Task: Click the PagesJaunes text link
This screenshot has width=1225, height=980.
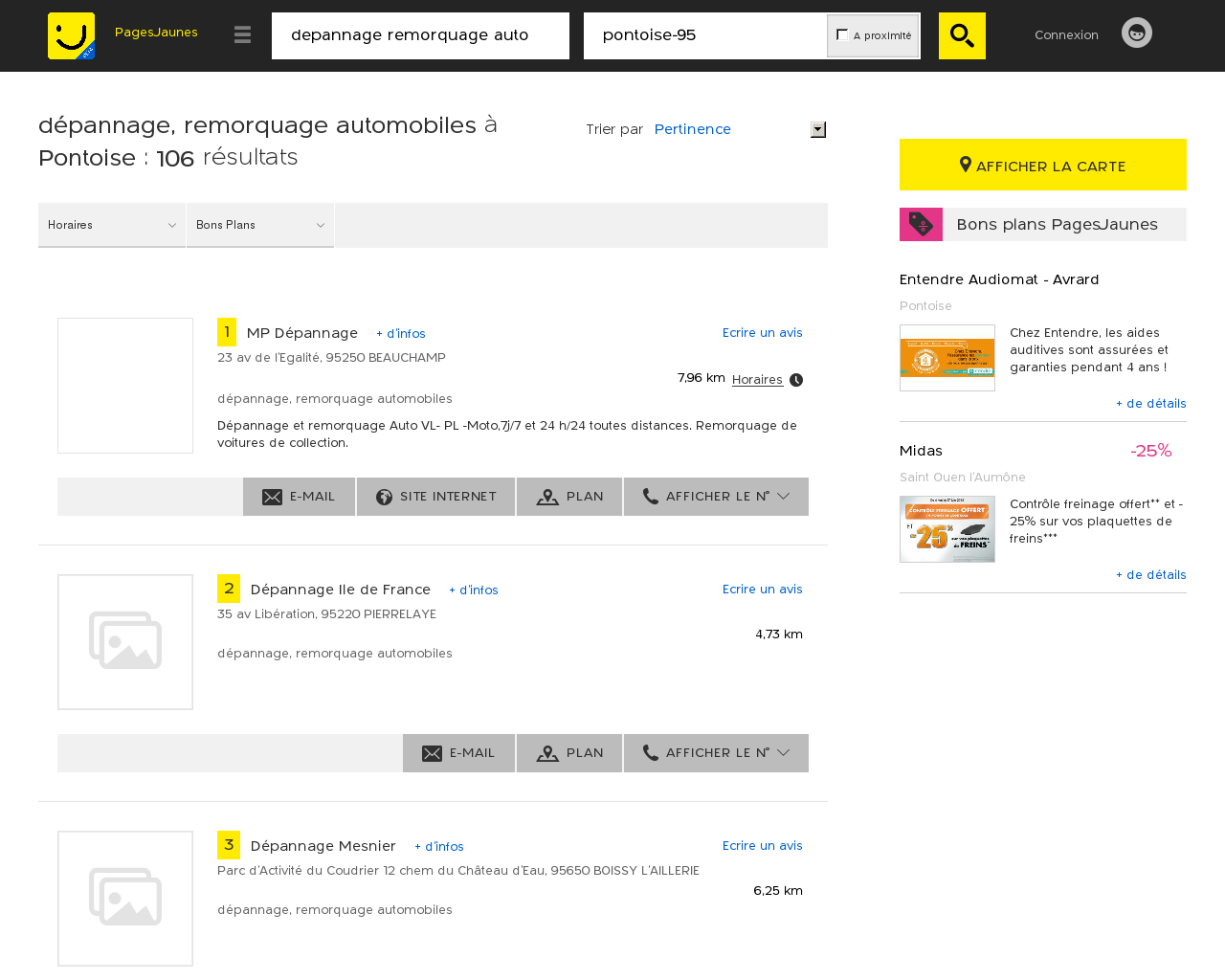Action: (x=156, y=32)
